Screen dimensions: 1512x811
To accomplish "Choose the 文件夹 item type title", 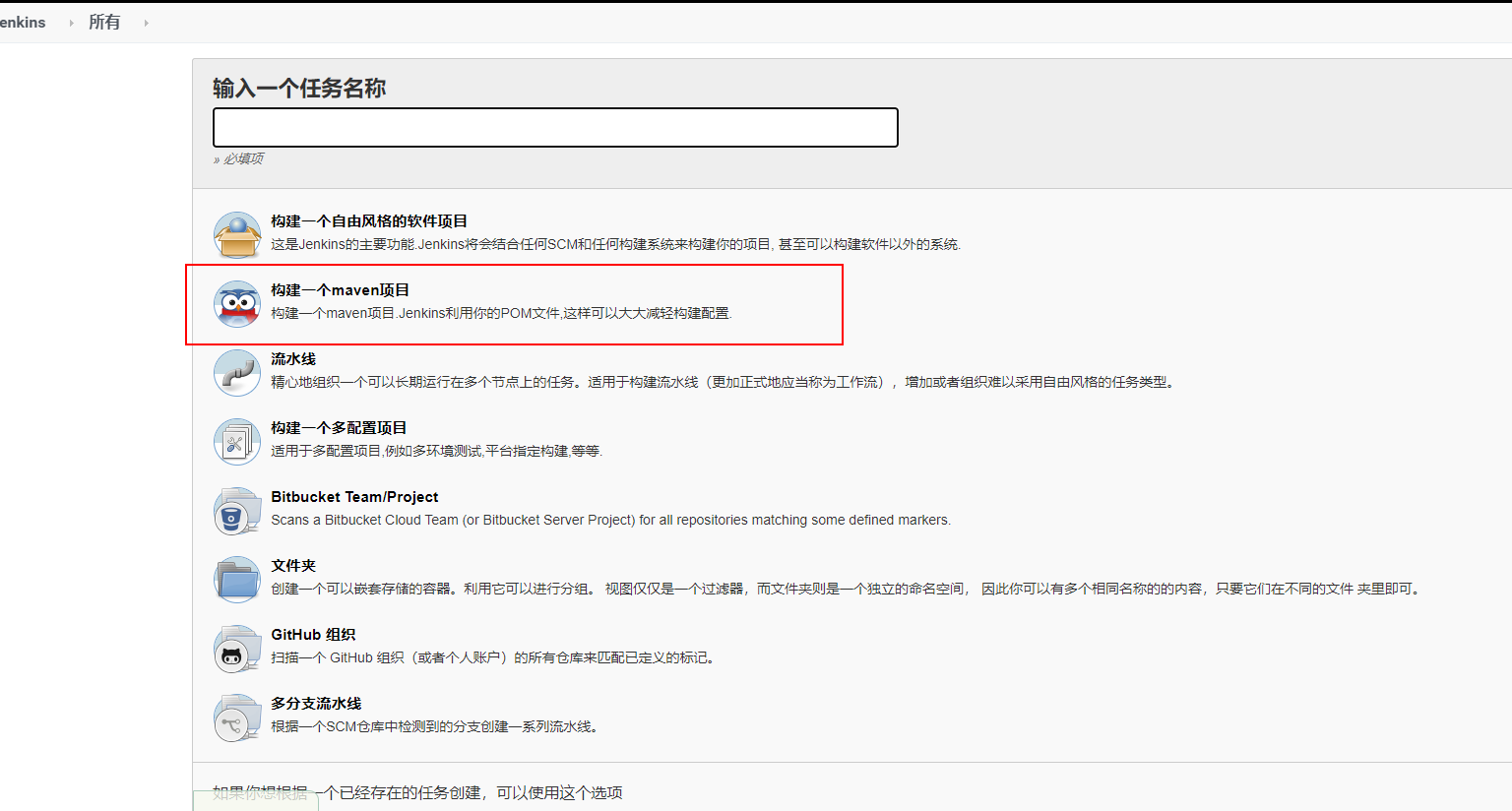I will (293, 566).
